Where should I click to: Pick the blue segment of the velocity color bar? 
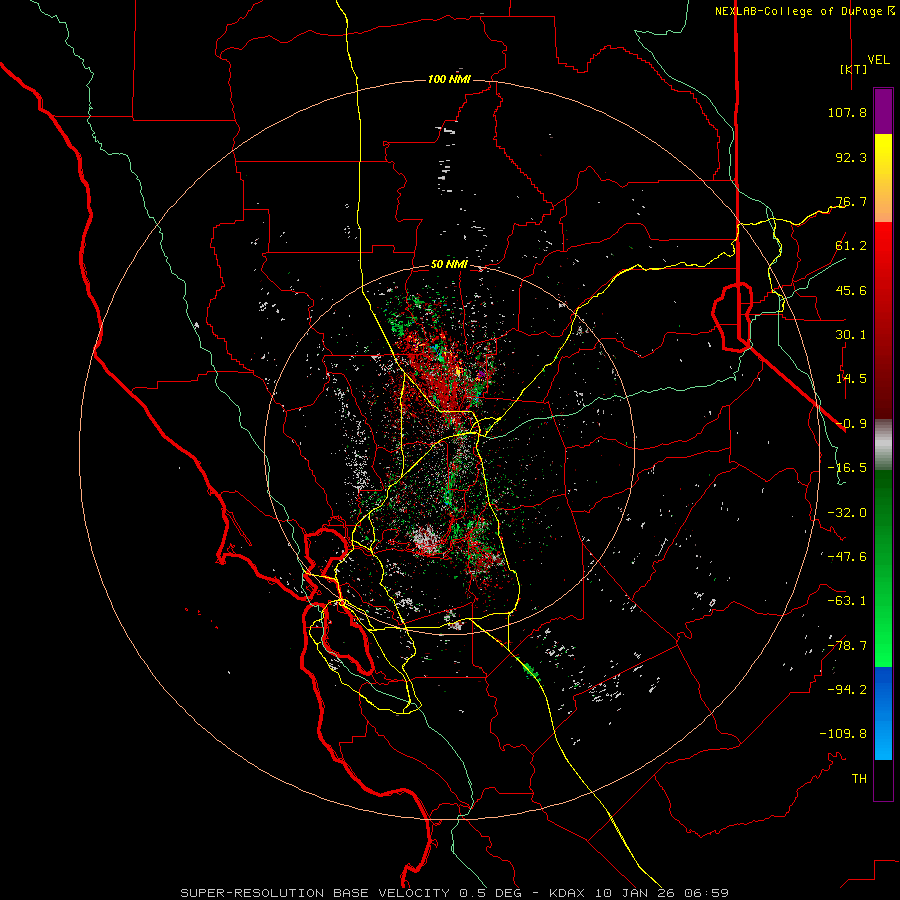coord(883,713)
